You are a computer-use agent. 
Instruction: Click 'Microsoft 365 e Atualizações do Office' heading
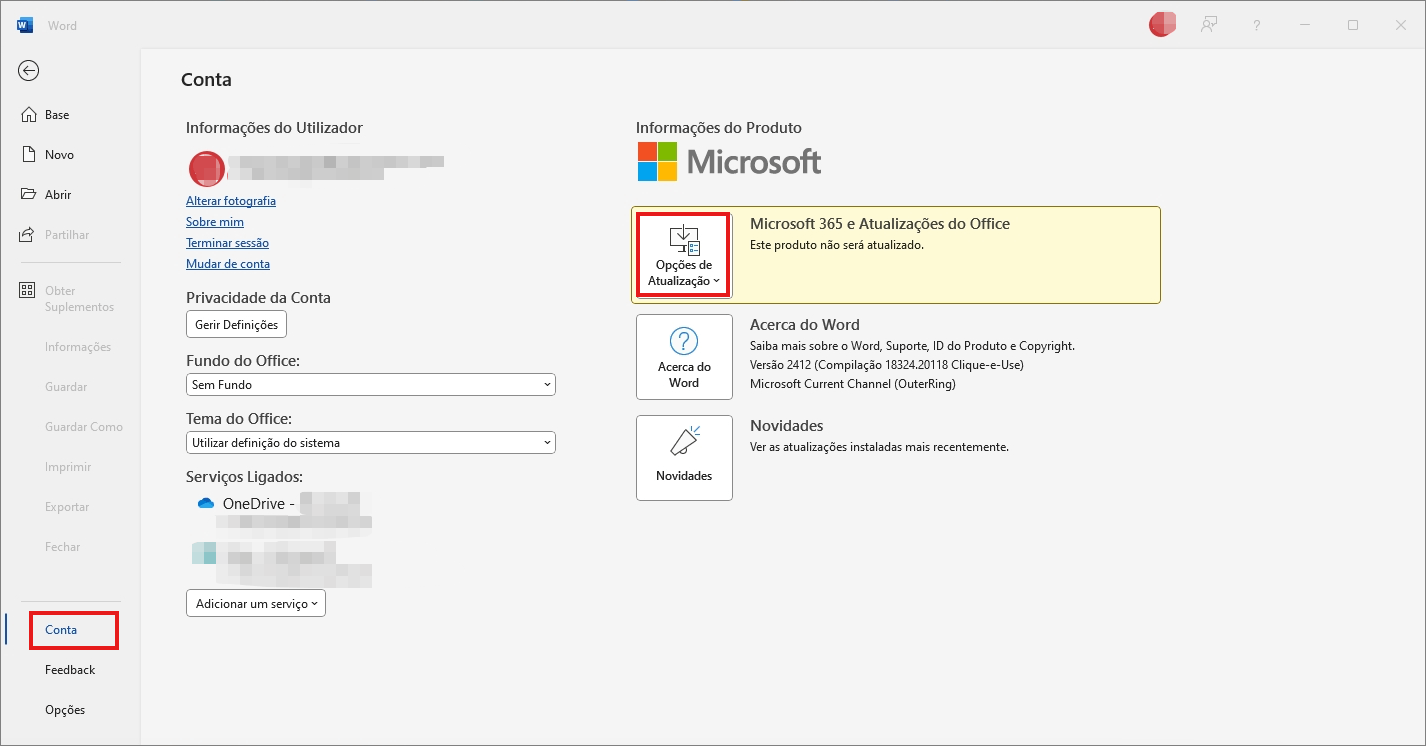(x=880, y=224)
